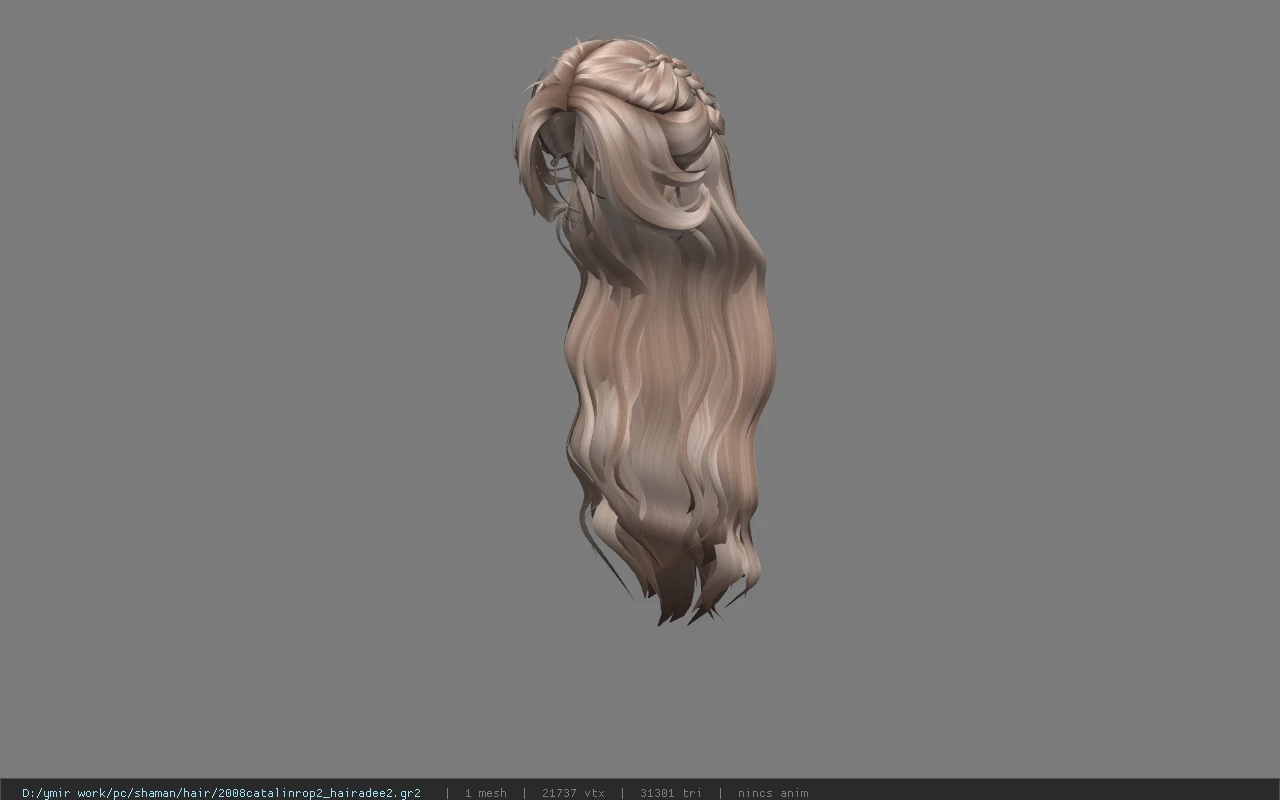Click the 'nincs anim' status entry

(773, 793)
